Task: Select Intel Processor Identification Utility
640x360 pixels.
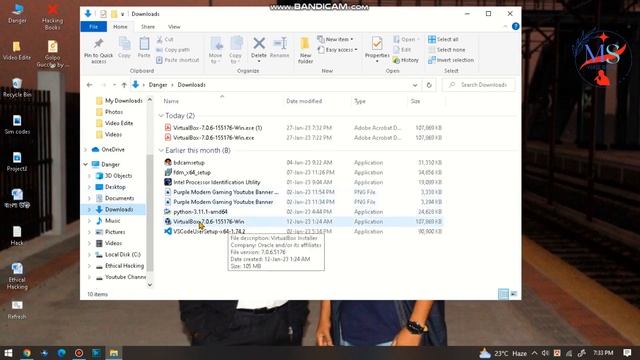Action: click(217, 182)
